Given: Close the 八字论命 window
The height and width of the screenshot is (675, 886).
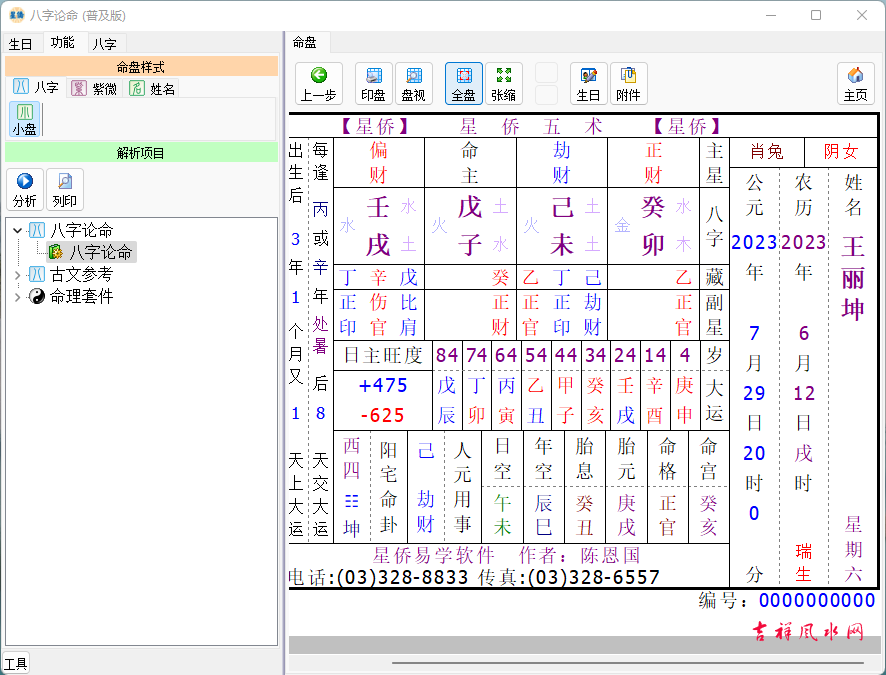Looking at the screenshot, I should 862,15.
